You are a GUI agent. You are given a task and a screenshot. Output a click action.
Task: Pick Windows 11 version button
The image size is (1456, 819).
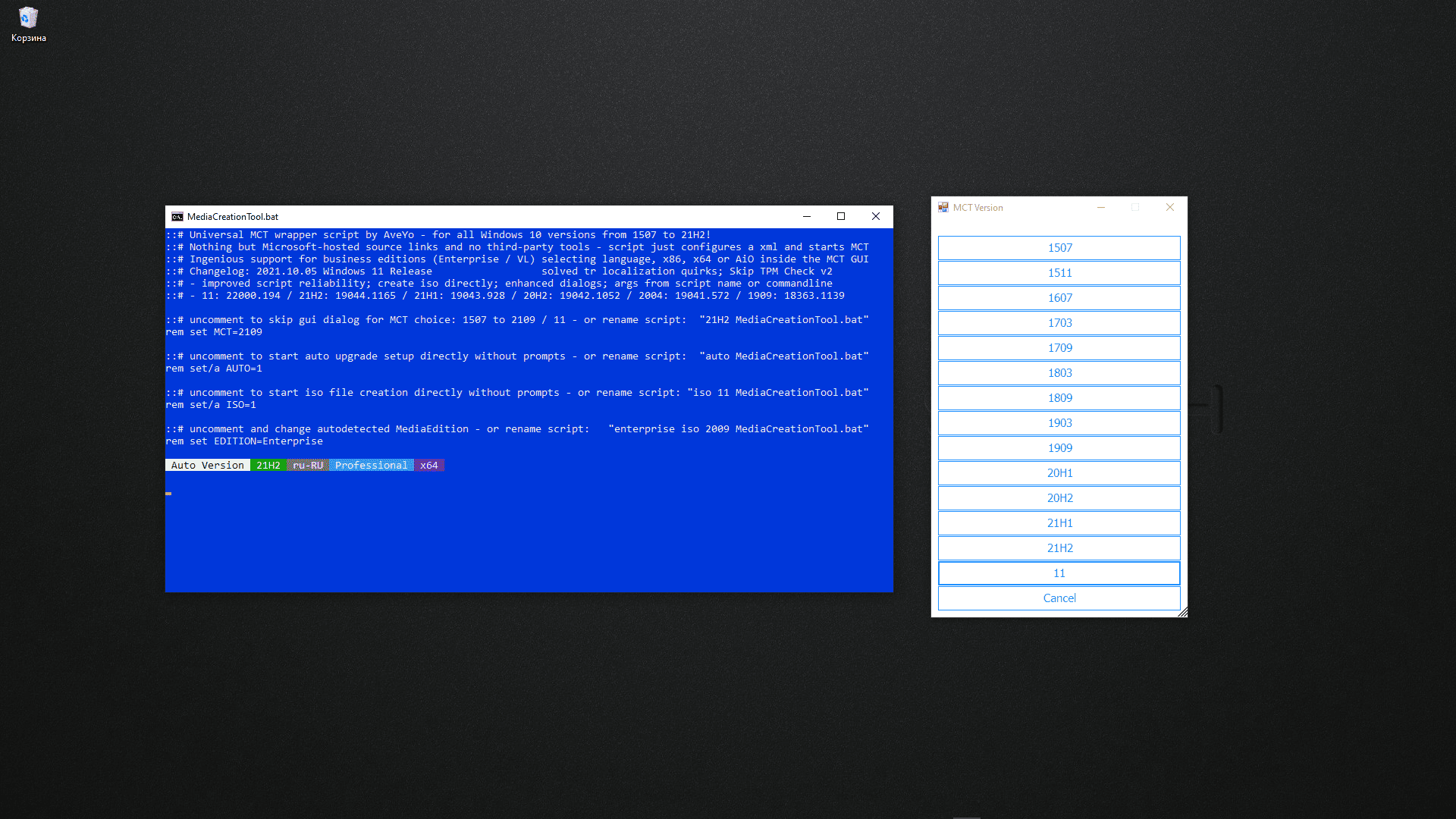click(x=1059, y=573)
